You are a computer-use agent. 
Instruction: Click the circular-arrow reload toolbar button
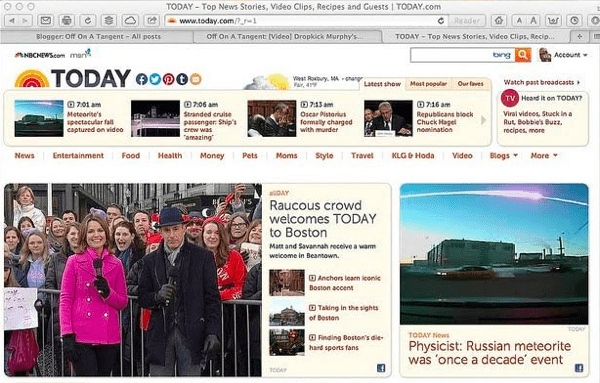(88, 21)
